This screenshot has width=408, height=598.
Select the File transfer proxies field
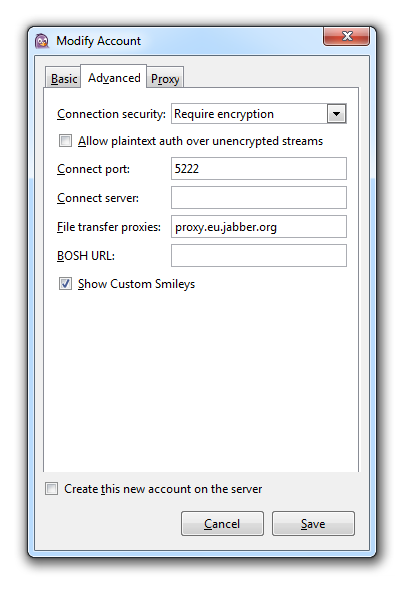tap(259, 227)
